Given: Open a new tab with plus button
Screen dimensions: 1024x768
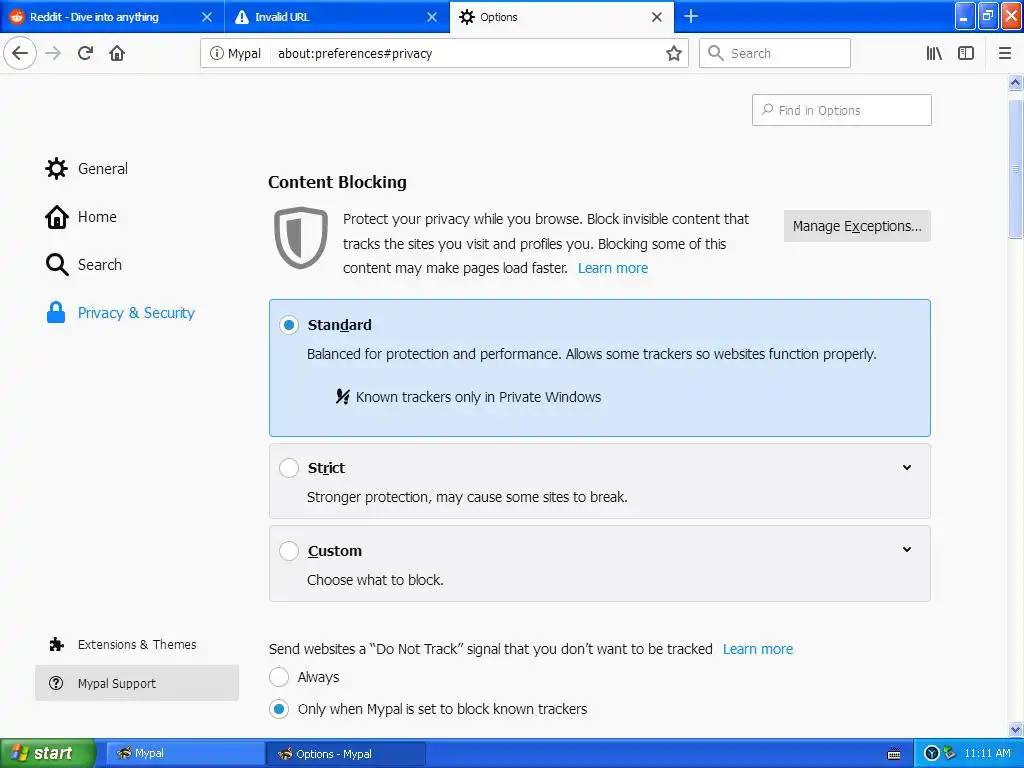Looking at the screenshot, I should pos(691,16).
